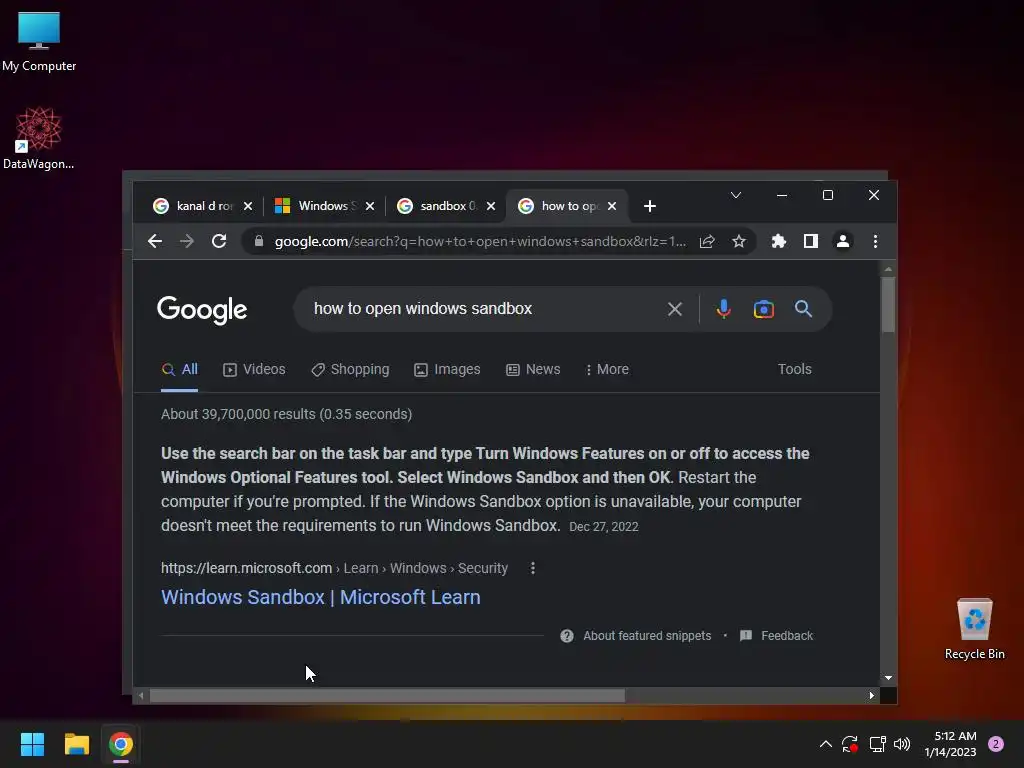Open the notification badge showing 2
The image size is (1024, 768).
point(996,744)
